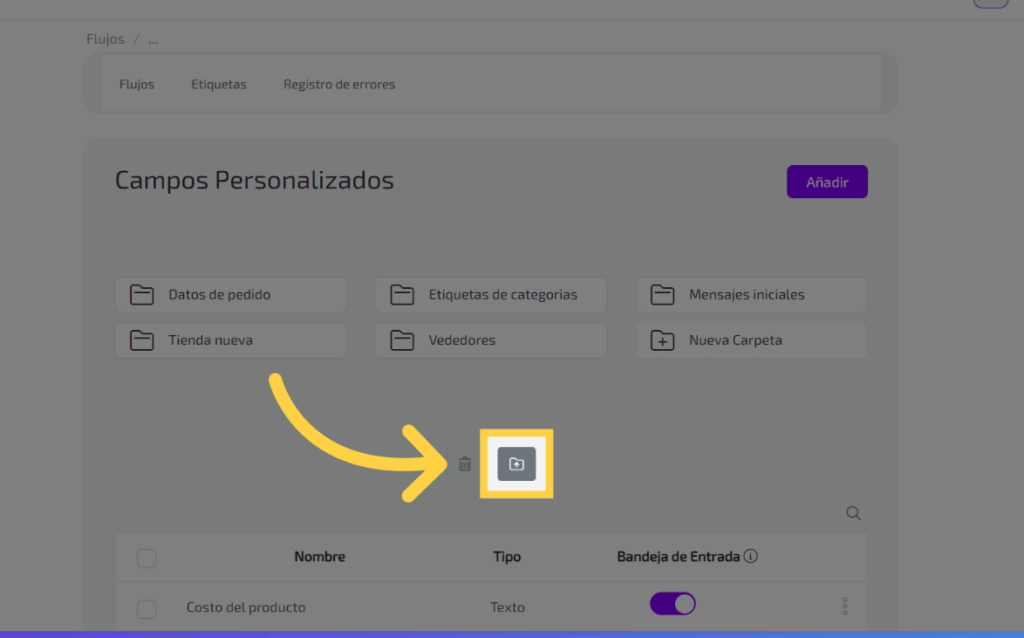Open the Mensajes iniciales folder
1024x638 pixels.
click(x=751, y=295)
